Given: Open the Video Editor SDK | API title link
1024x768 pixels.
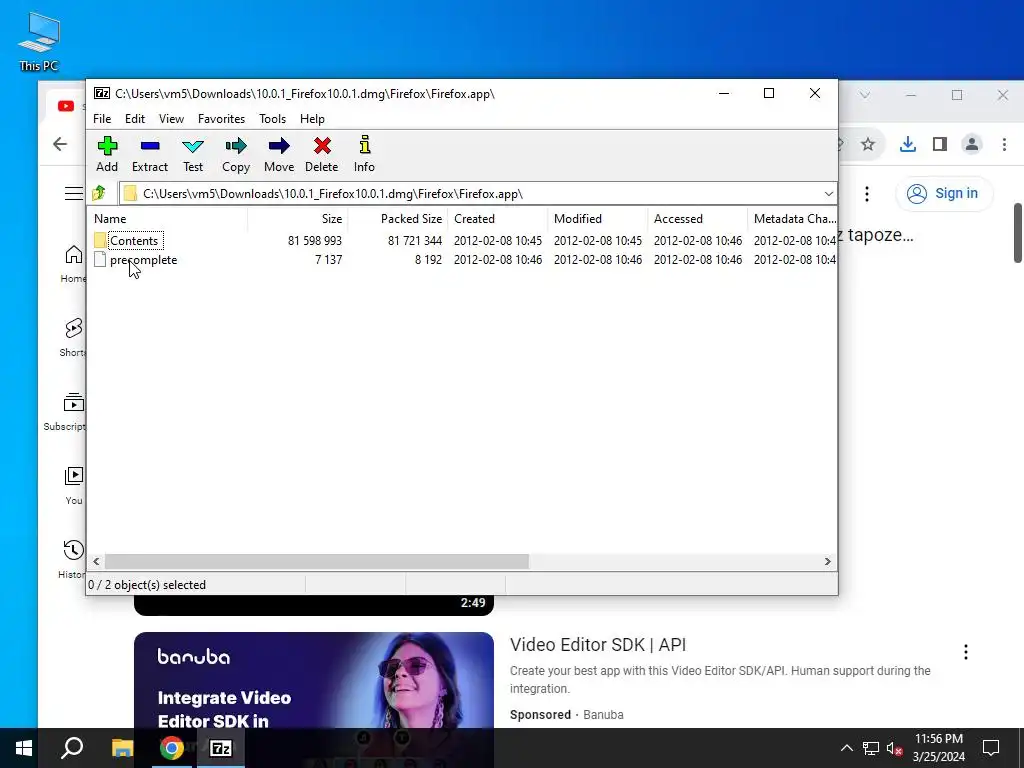Looking at the screenshot, I should [598, 645].
